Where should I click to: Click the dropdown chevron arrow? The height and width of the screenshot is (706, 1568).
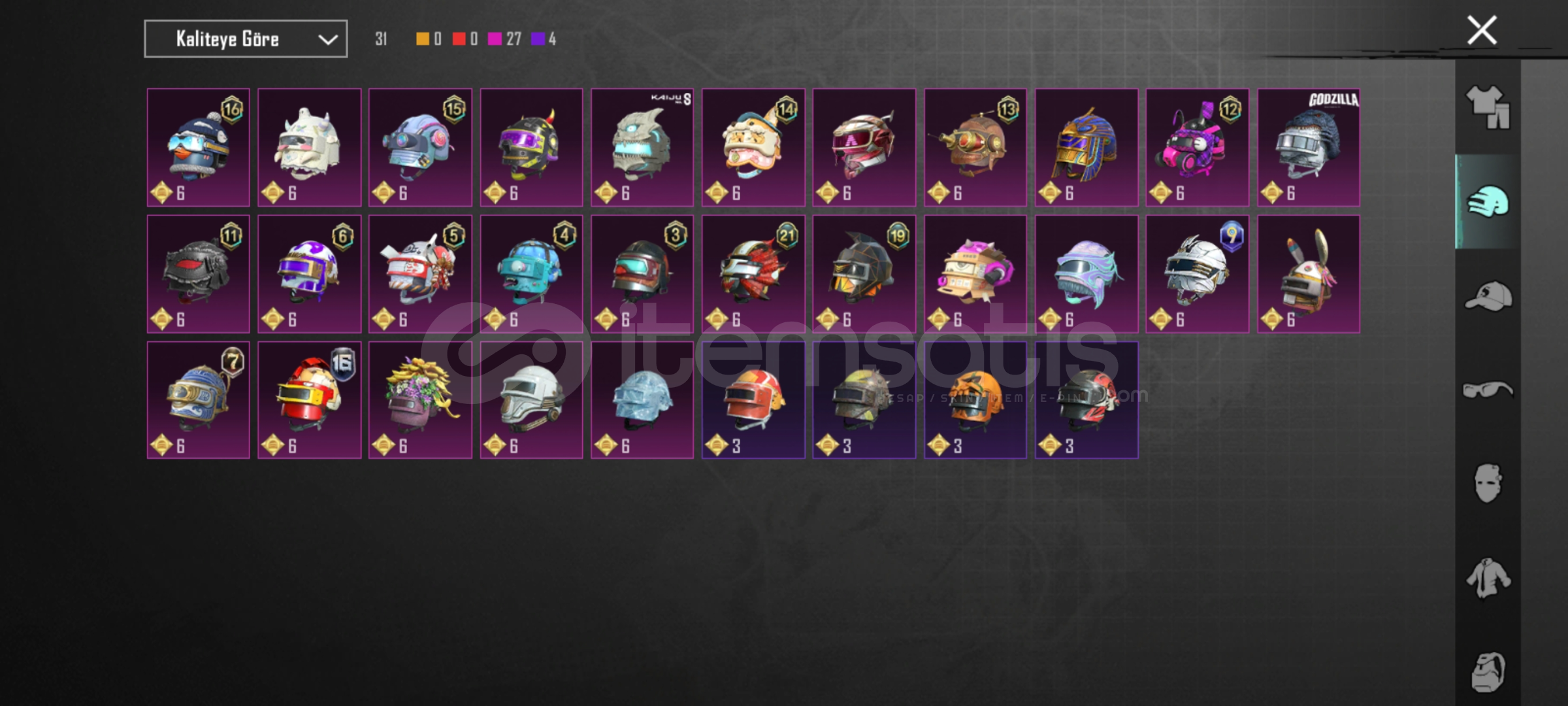(327, 40)
